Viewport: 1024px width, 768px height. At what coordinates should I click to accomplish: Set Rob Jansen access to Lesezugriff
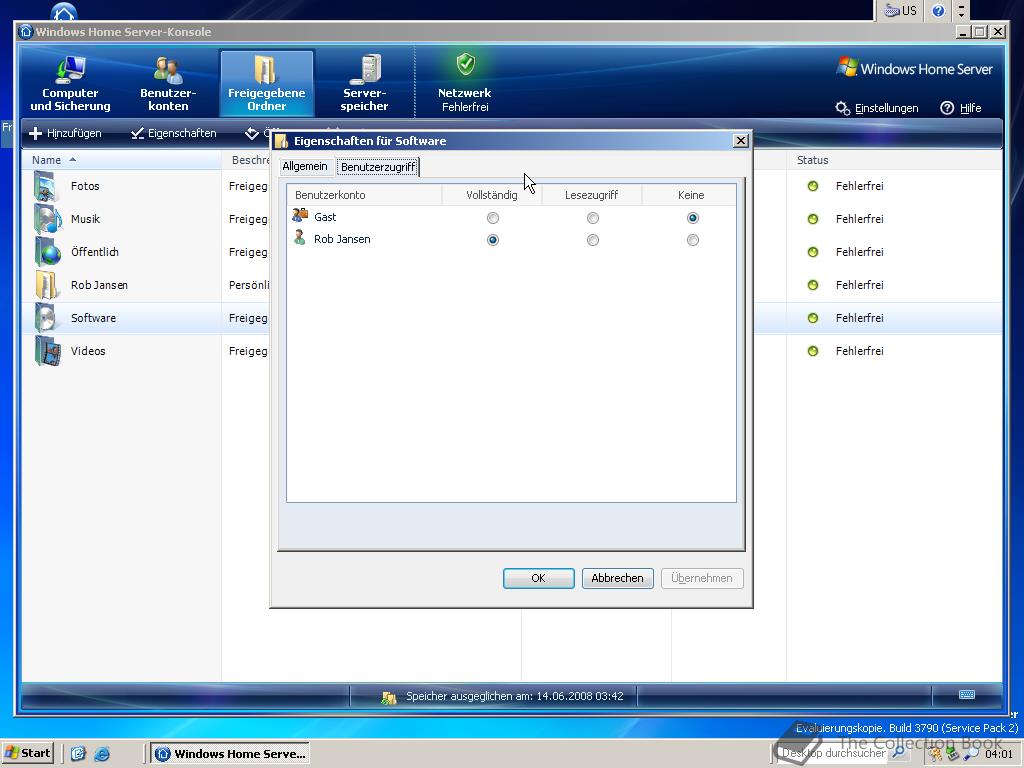tap(593, 240)
